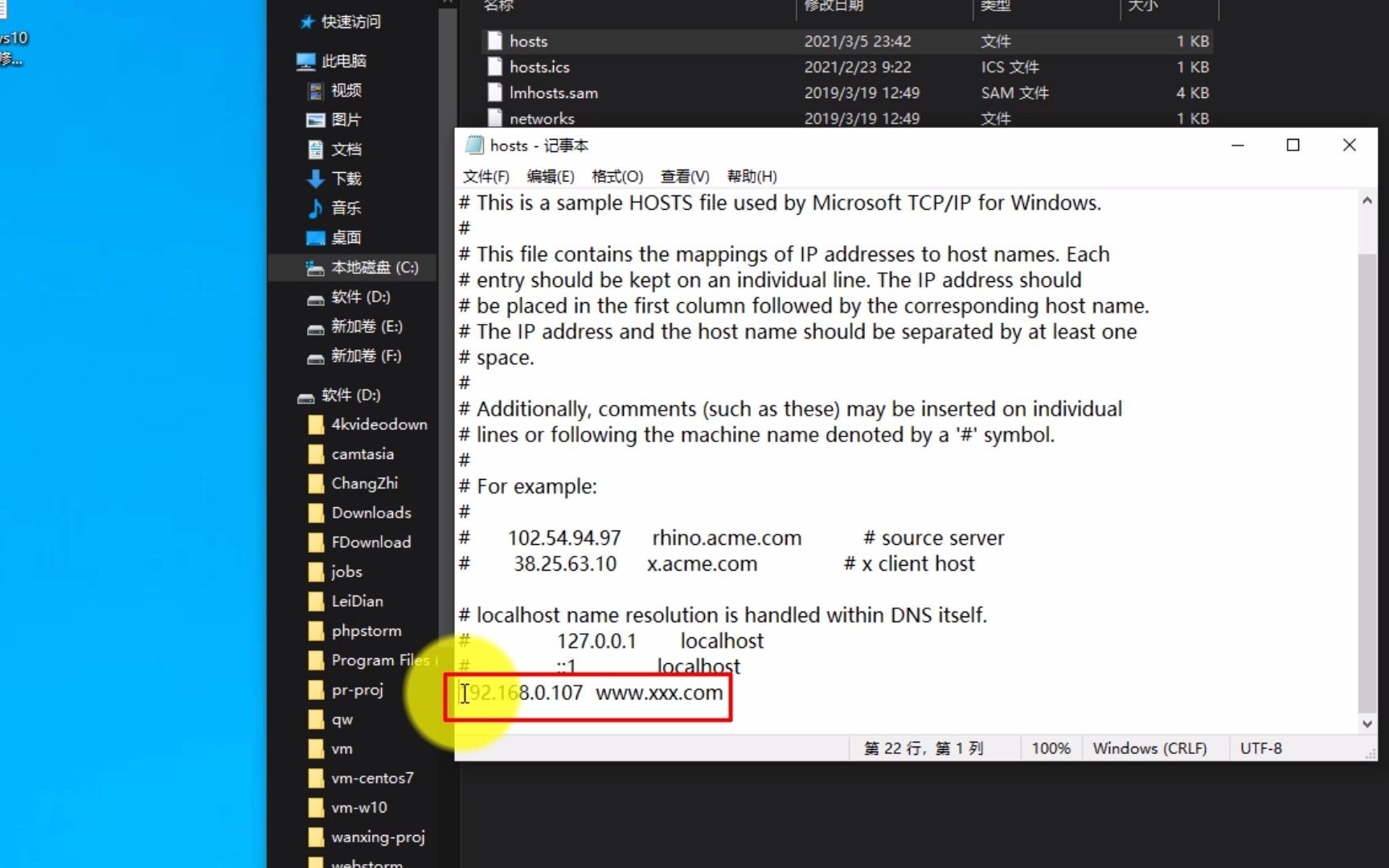This screenshot has height=868, width=1389.
Task: Open the phpstorm folder icon
Action: (x=316, y=630)
